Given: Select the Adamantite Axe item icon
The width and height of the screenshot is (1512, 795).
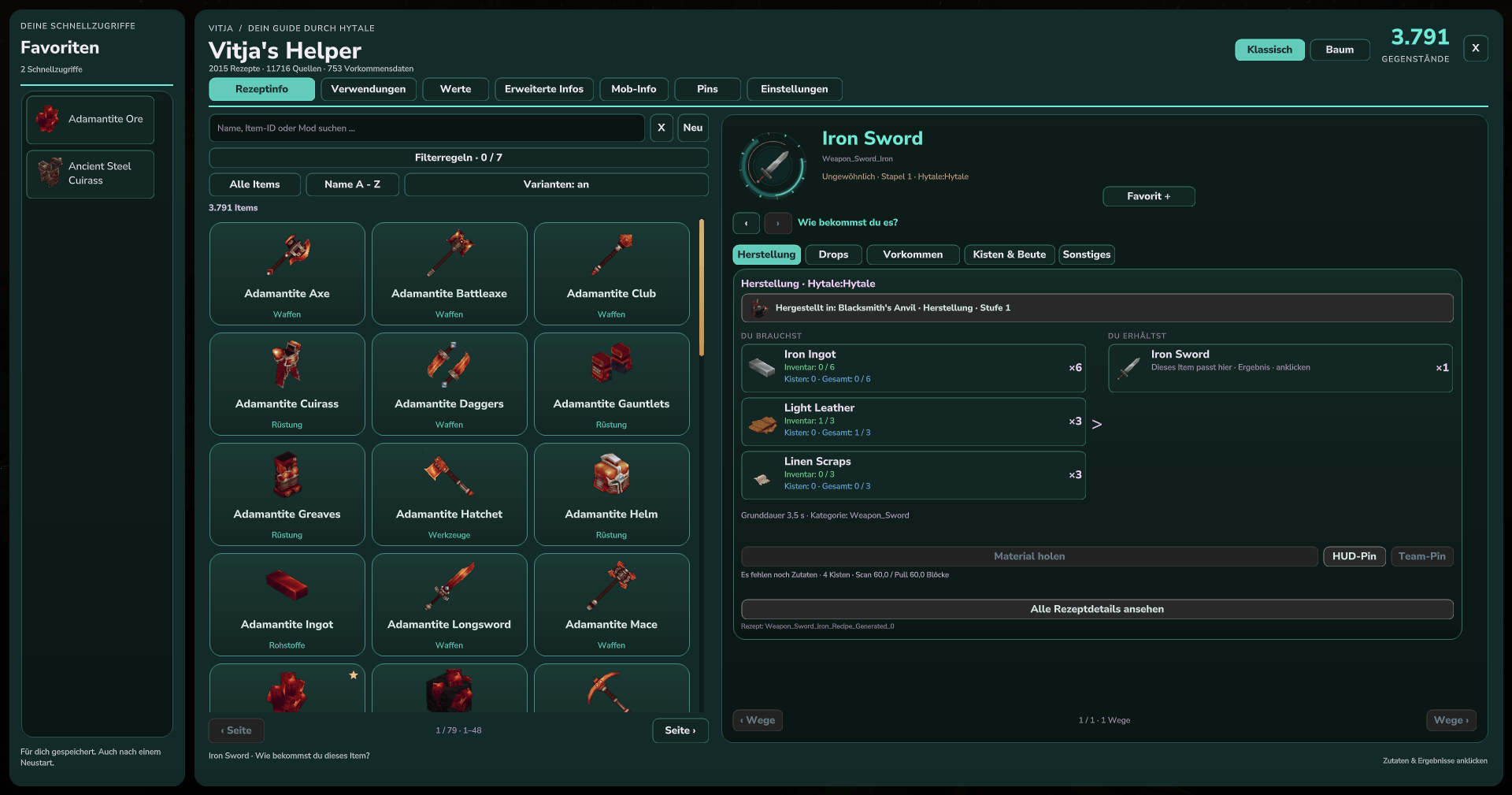Looking at the screenshot, I should pyautogui.click(x=287, y=254).
